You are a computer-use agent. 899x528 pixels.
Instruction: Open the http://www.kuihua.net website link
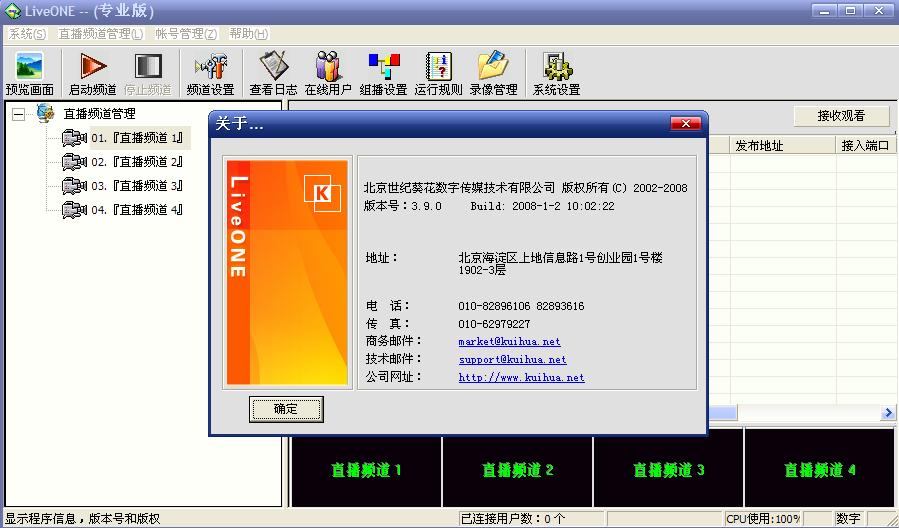[521, 377]
